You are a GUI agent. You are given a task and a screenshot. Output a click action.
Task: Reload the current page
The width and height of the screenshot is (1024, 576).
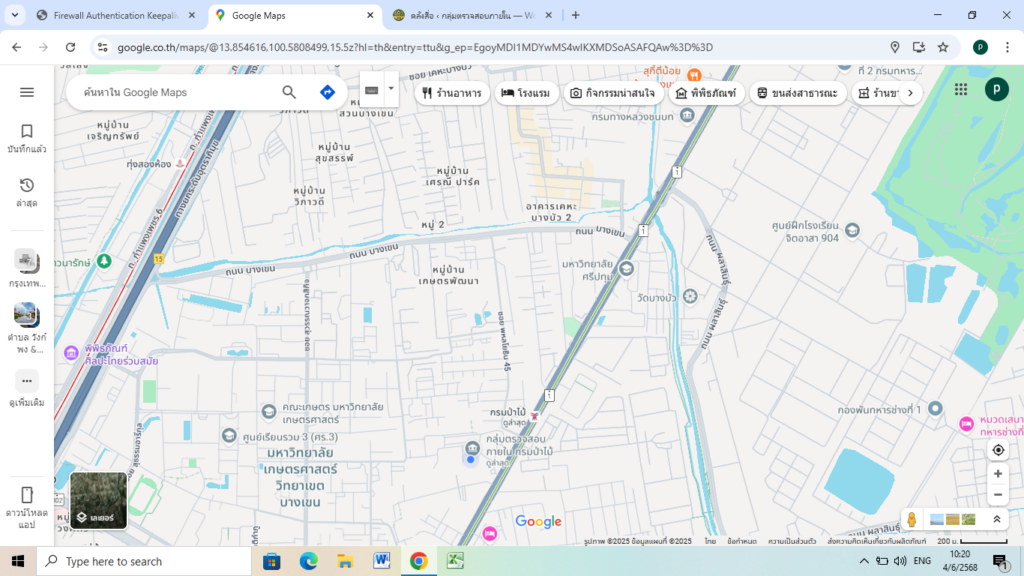[x=71, y=47]
